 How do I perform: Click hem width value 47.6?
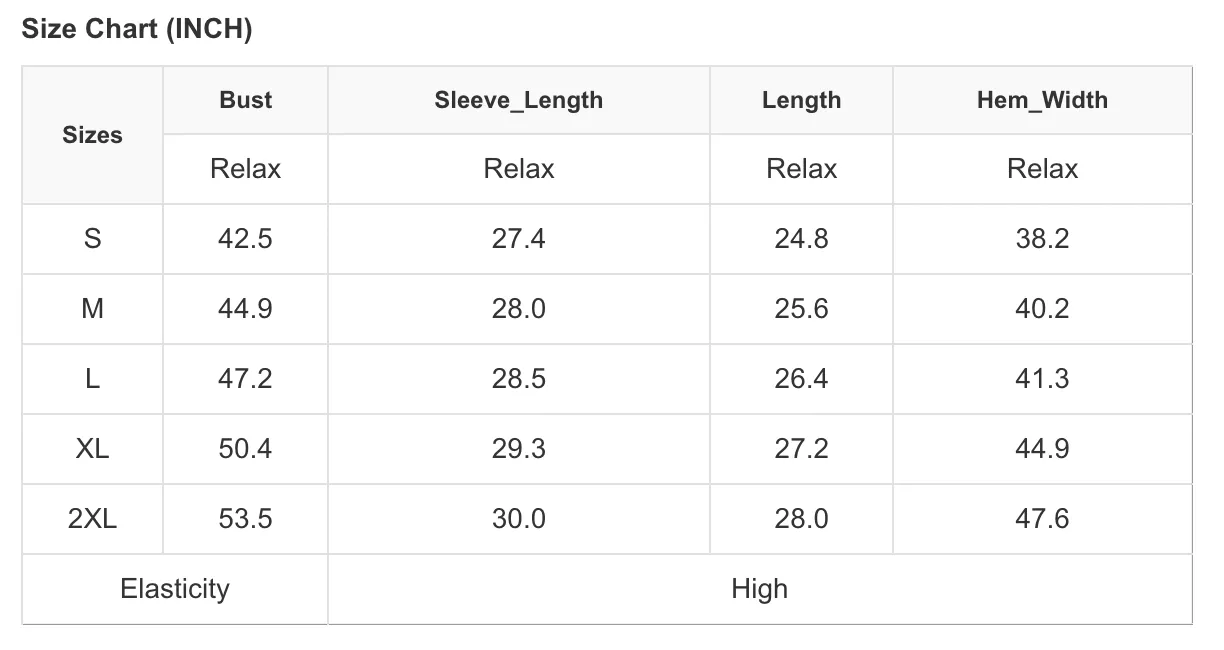point(1042,519)
